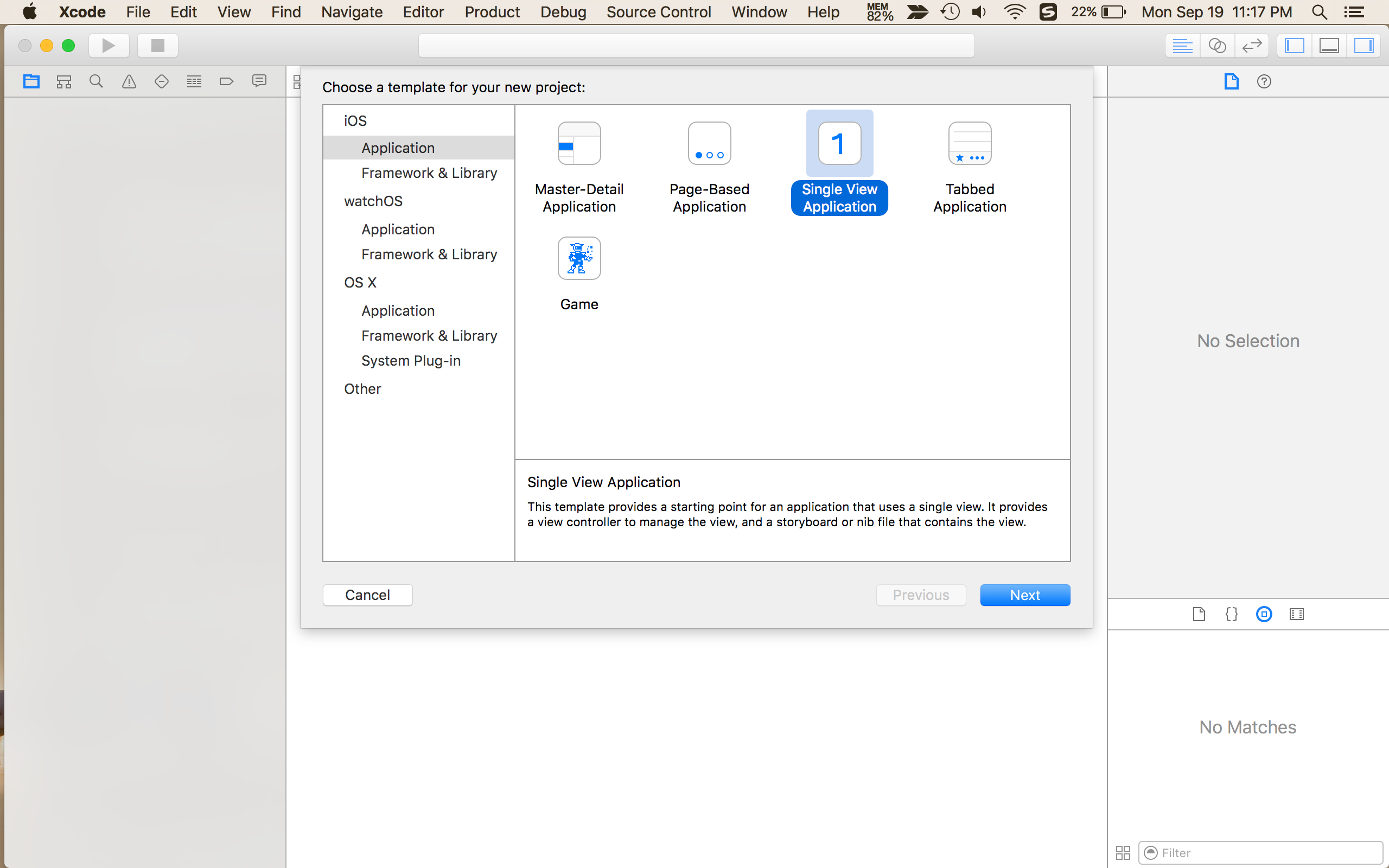Open the Source Control menu
The height and width of the screenshot is (868, 1389).
[x=658, y=11]
